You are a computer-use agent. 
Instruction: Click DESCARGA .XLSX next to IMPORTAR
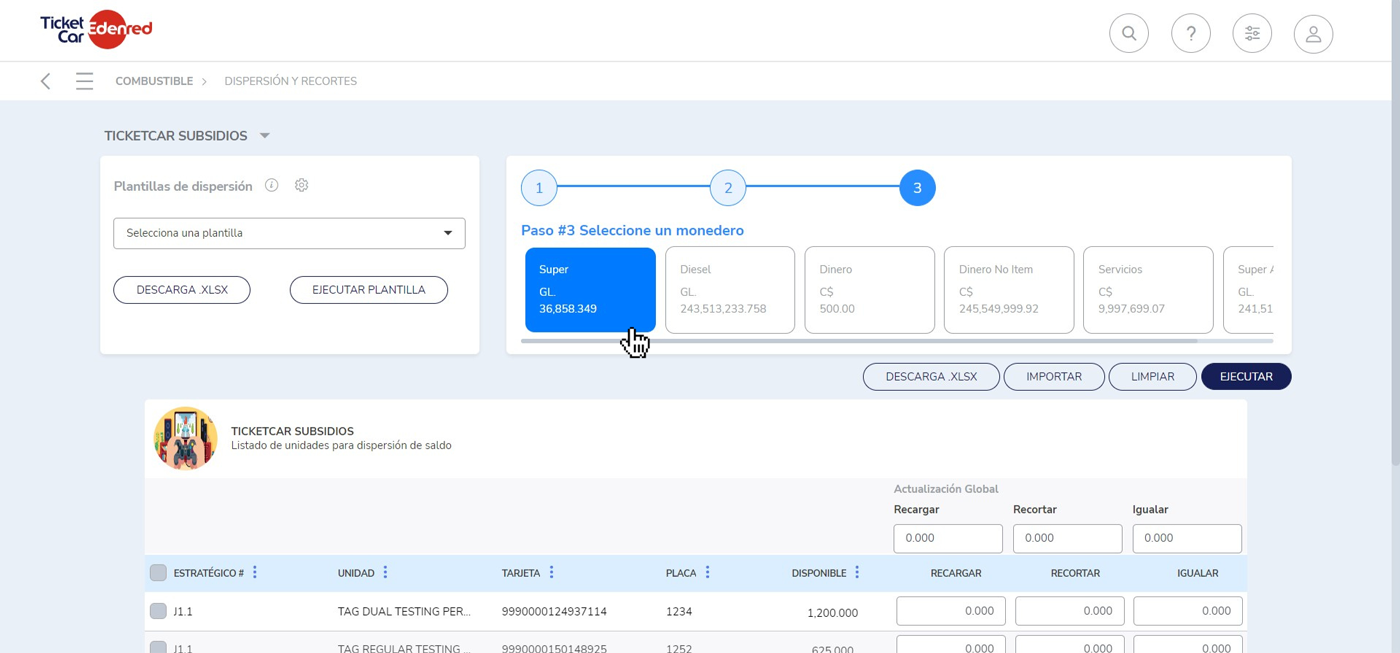[x=931, y=377]
